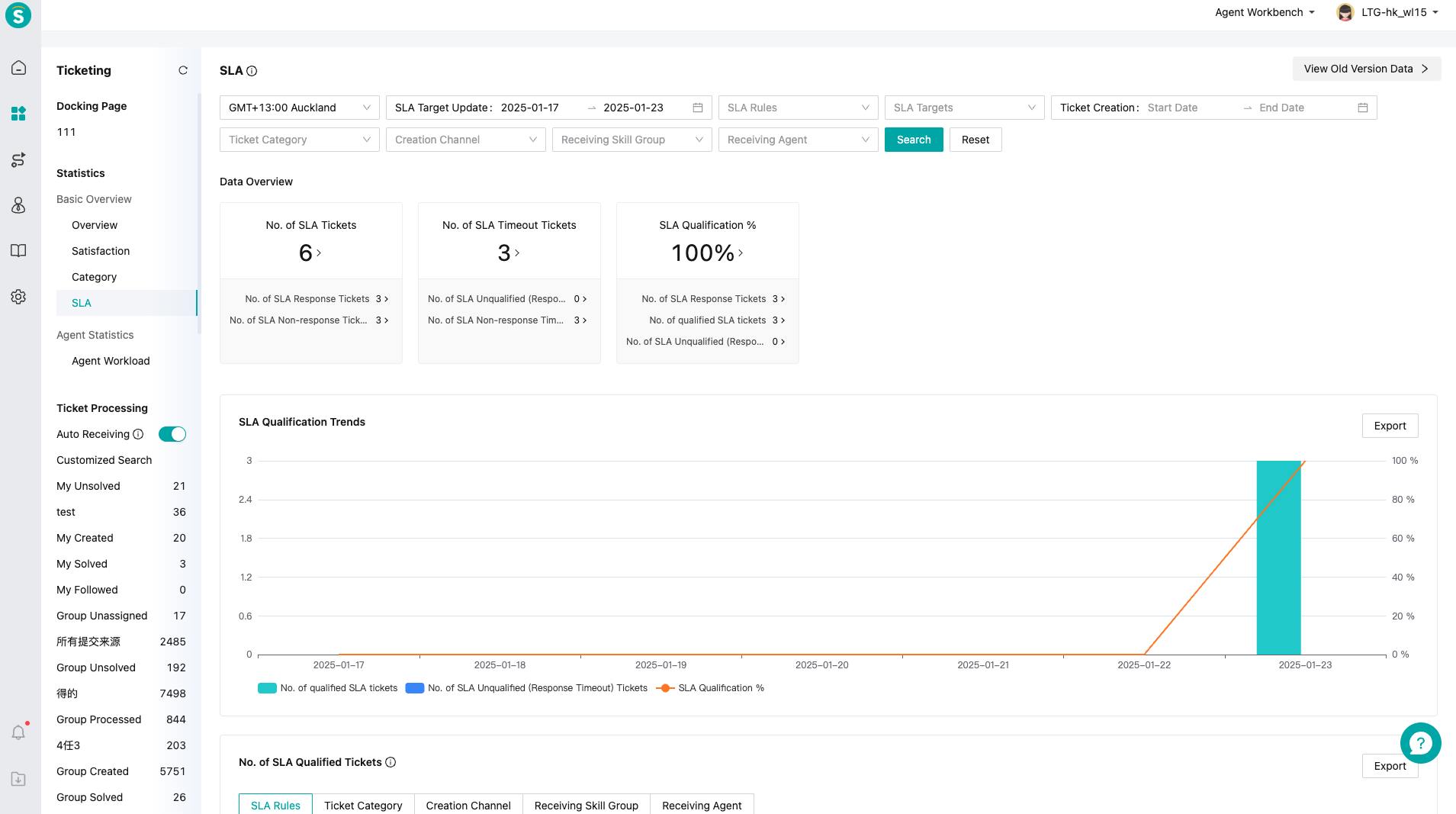
Task: Open Docking Page item 111
Action: click(x=66, y=132)
